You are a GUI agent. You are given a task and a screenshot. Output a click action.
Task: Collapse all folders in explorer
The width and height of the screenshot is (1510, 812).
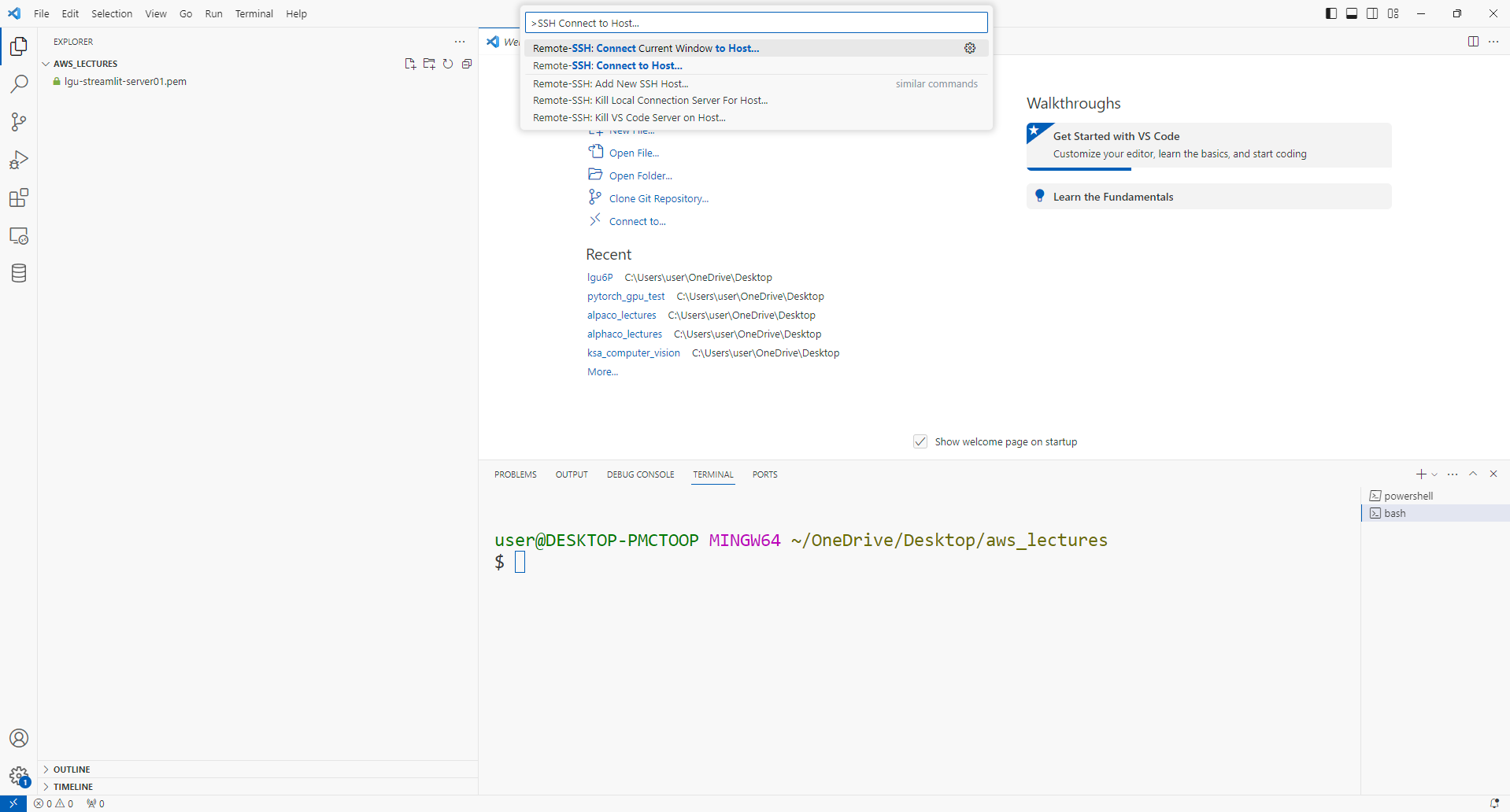point(467,64)
